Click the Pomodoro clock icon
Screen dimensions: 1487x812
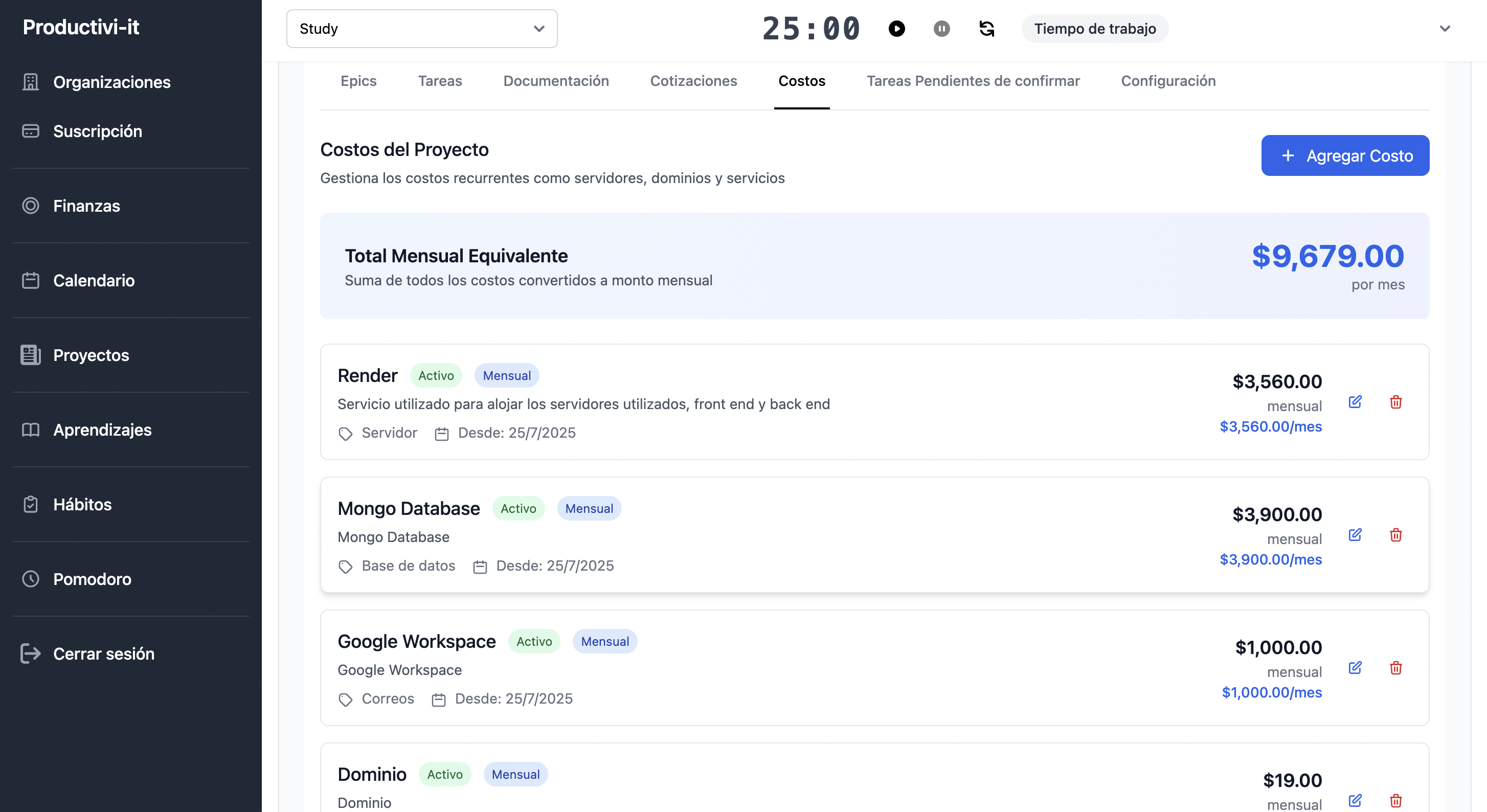pyautogui.click(x=31, y=579)
